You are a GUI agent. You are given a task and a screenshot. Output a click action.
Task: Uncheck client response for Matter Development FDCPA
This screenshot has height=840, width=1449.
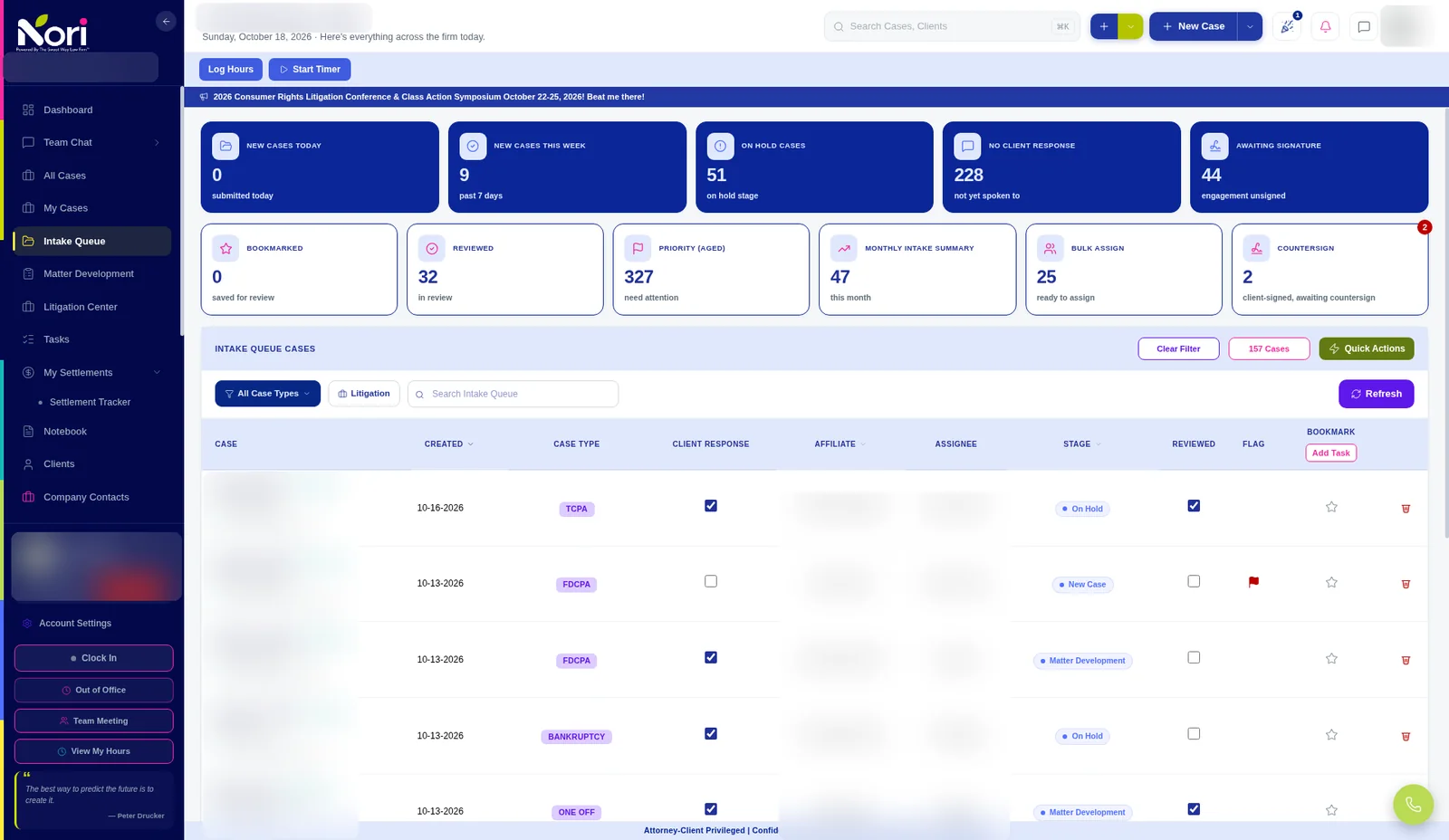pos(711,657)
